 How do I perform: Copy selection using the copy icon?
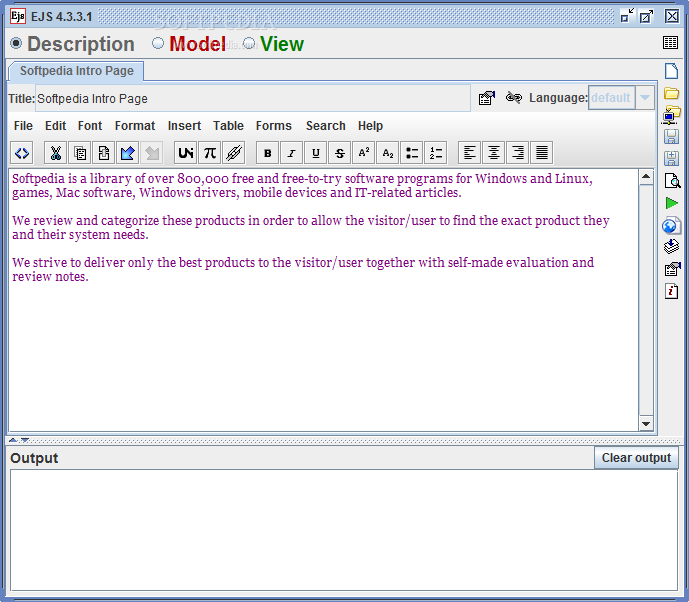point(80,153)
